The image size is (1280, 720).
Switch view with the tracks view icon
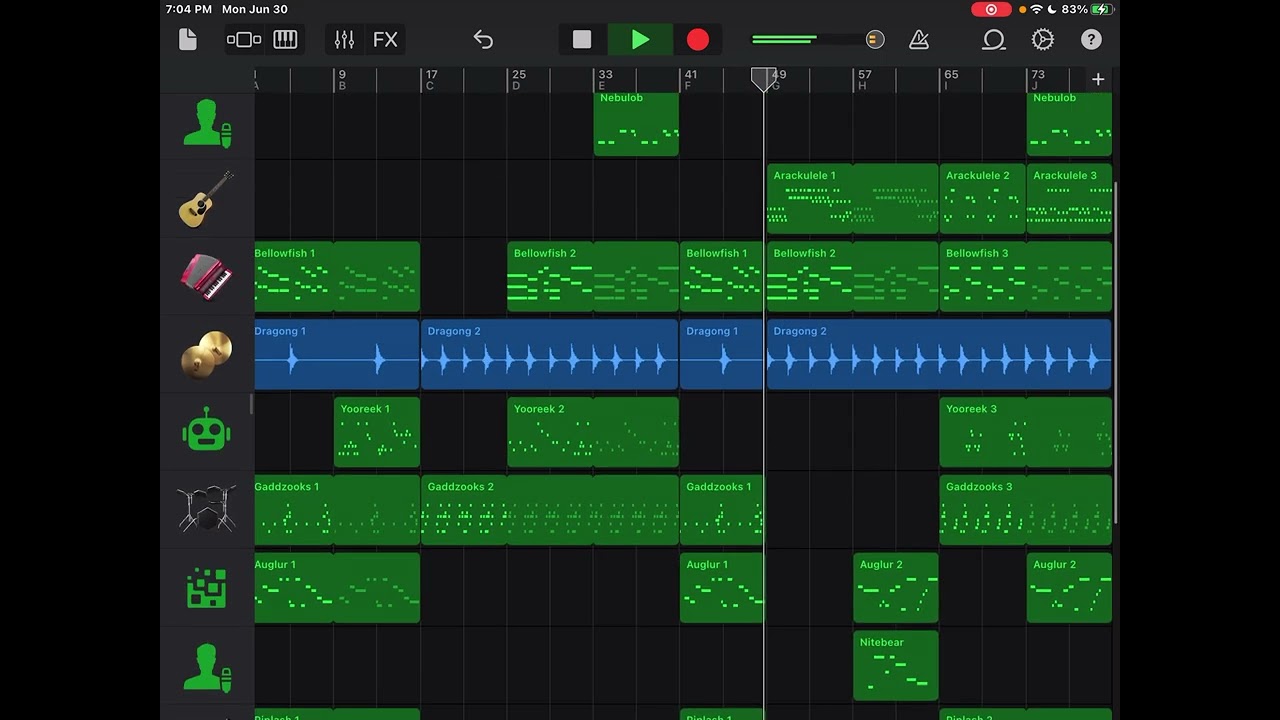(243, 40)
